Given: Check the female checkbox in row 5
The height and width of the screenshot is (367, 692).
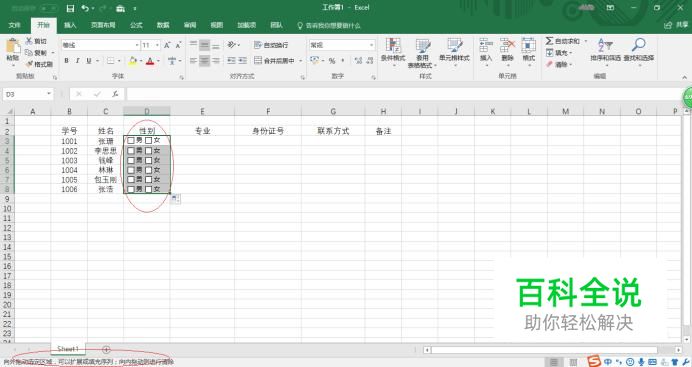Looking at the screenshot, I should pyautogui.click(x=149, y=160).
